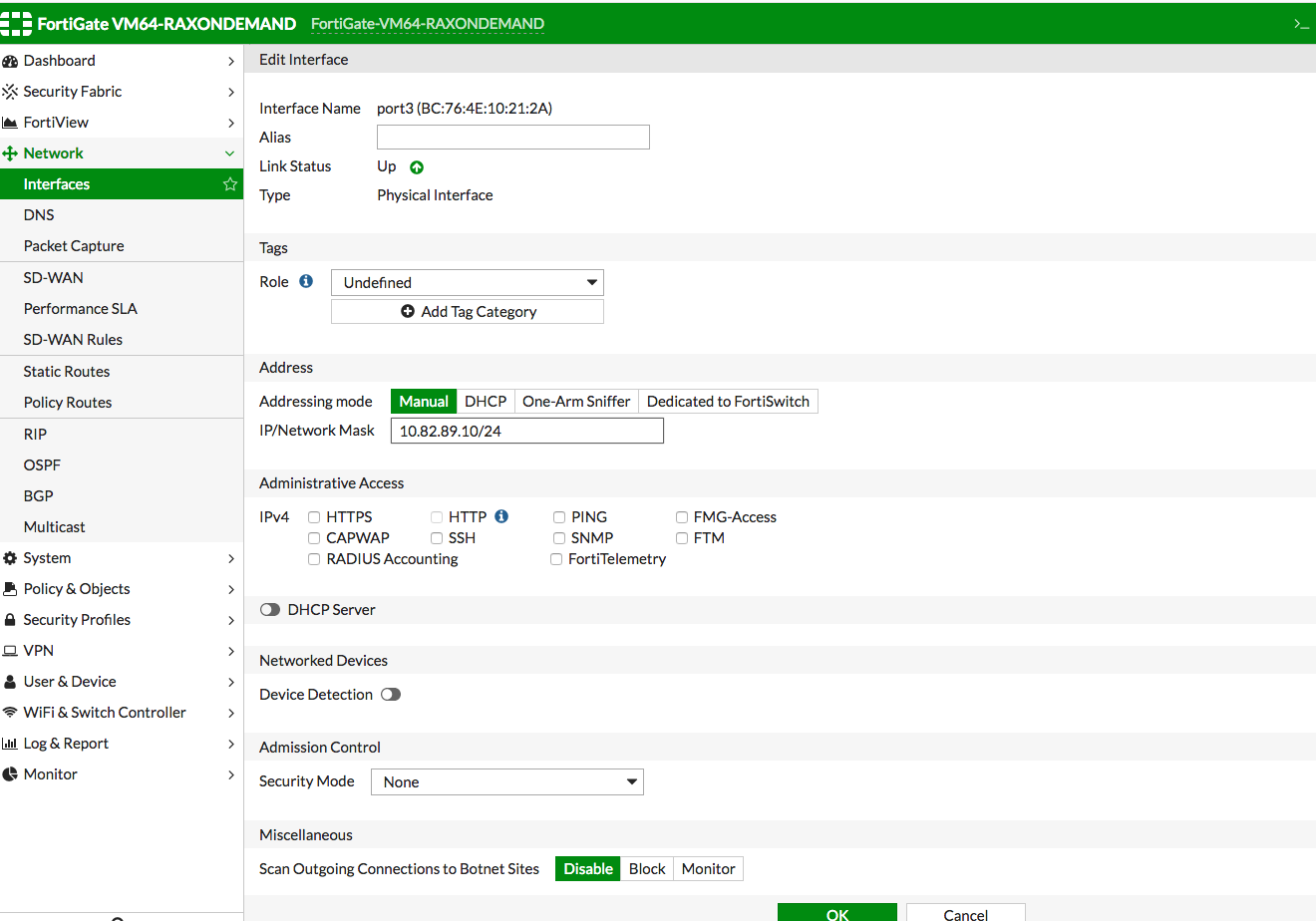Check the FMG-Access checkbox
Image resolution: width=1316 pixels, height=921 pixels.
pyautogui.click(x=682, y=517)
